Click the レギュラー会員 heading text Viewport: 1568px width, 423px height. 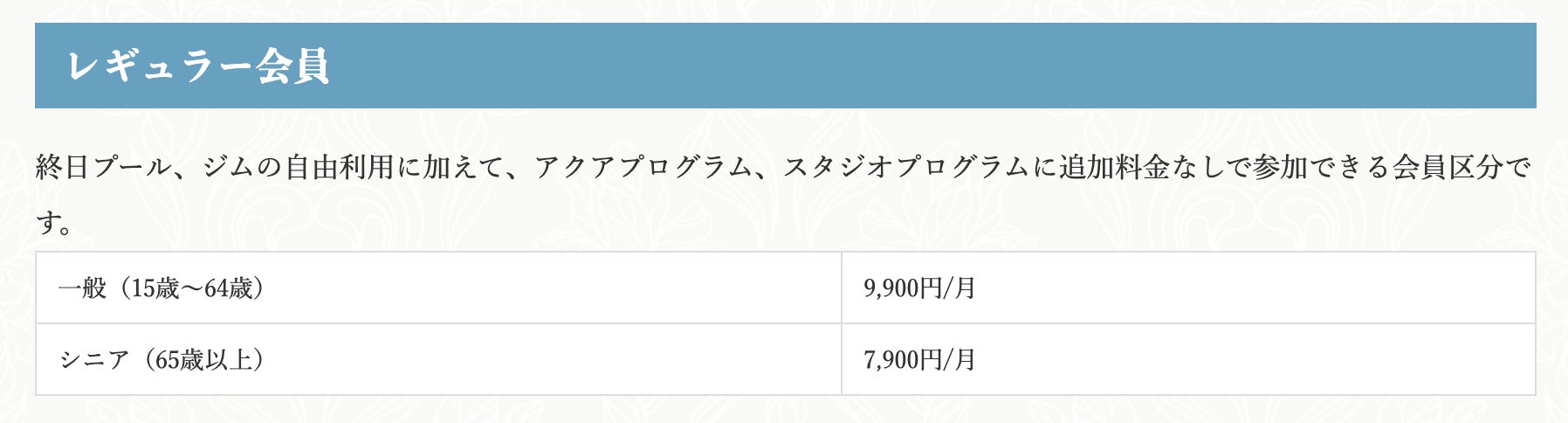[197, 66]
